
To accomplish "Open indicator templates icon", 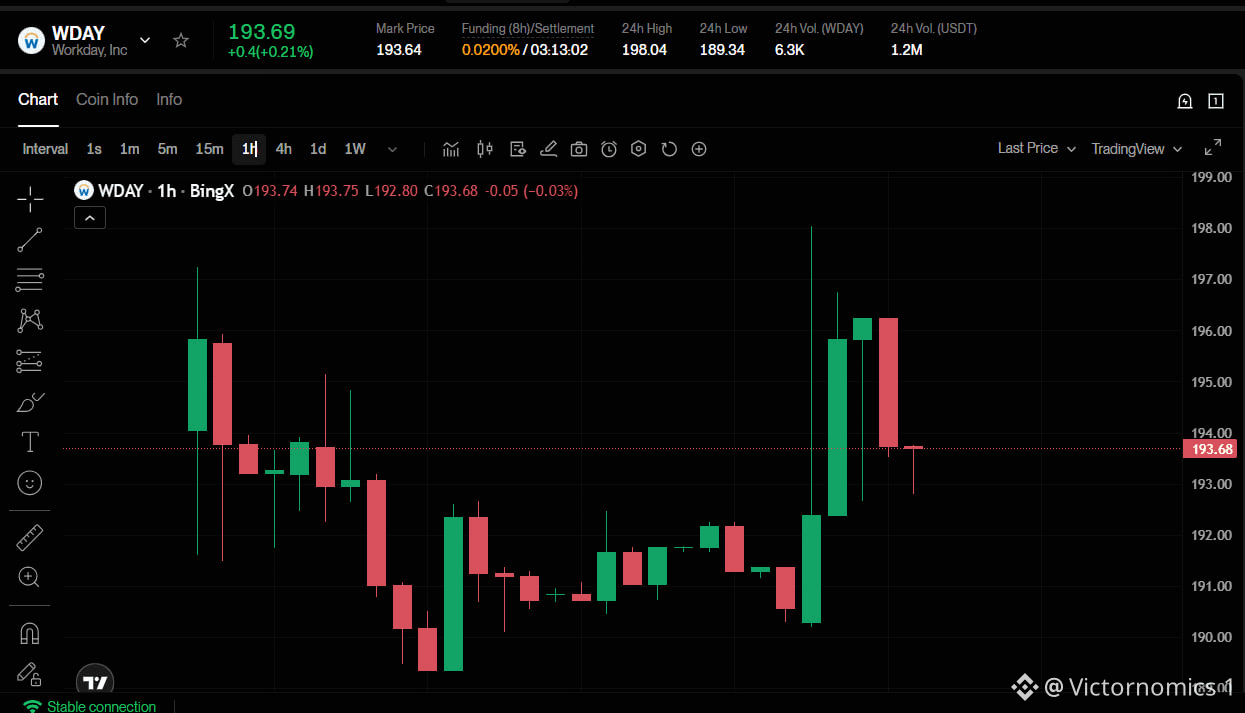I will [x=517, y=149].
